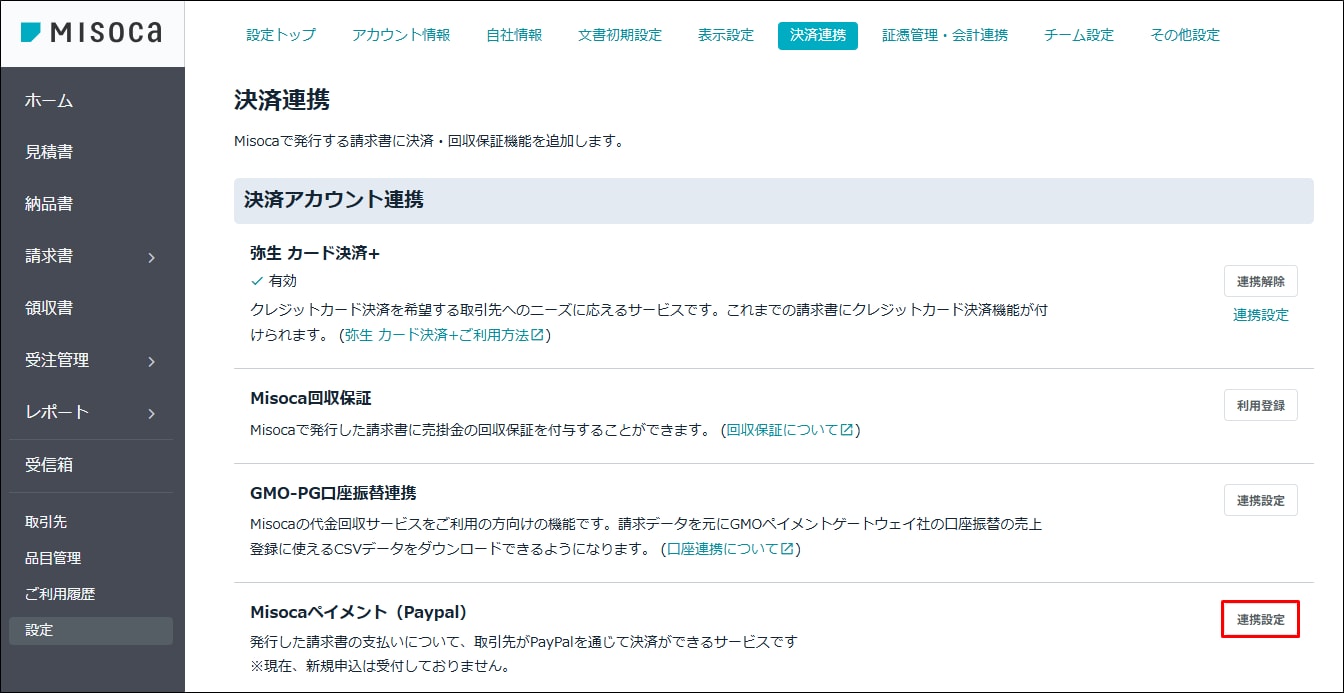Click 利用登録 for Misoca回収保証
The width and height of the screenshot is (1344, 693).
1260,405
